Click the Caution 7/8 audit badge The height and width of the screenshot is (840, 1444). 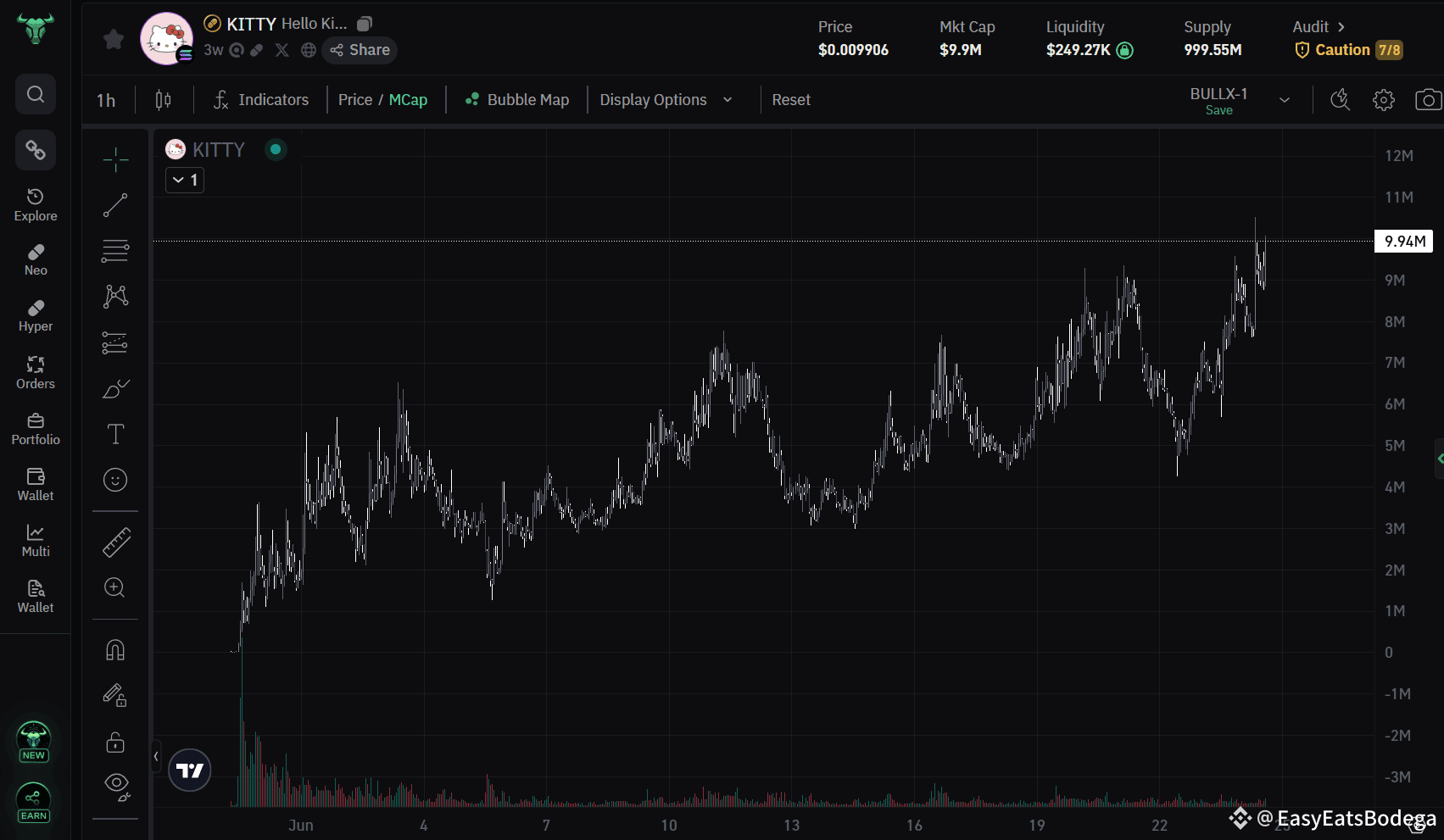point(1348,50)
